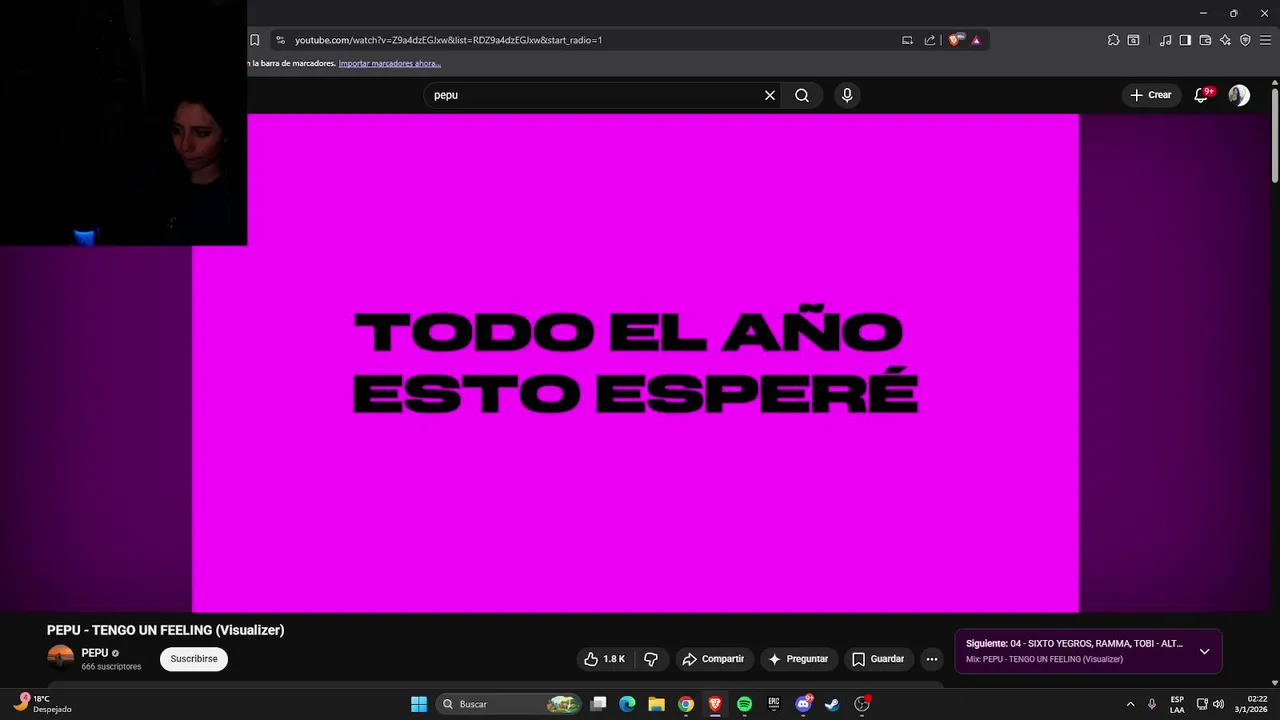Screen dimensions: 1280x720
Task: Follow the 'Importar marcadores ahora...' link
Action: coord(390,63)
